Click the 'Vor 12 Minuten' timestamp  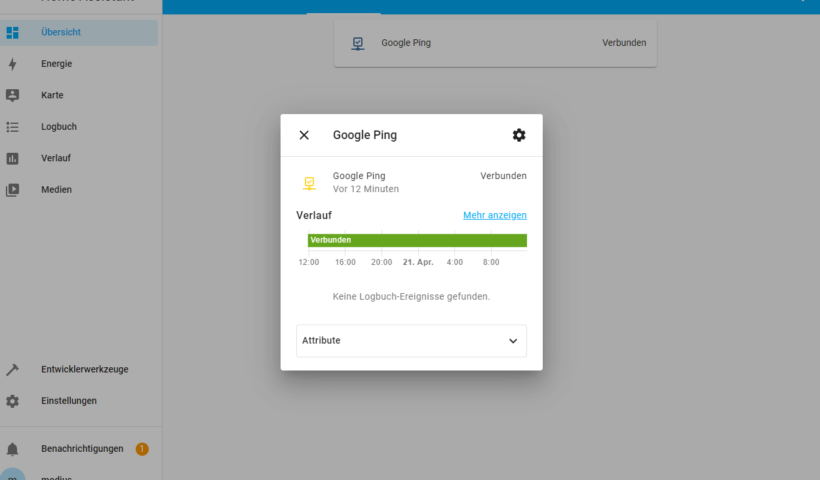coord(366,189)
